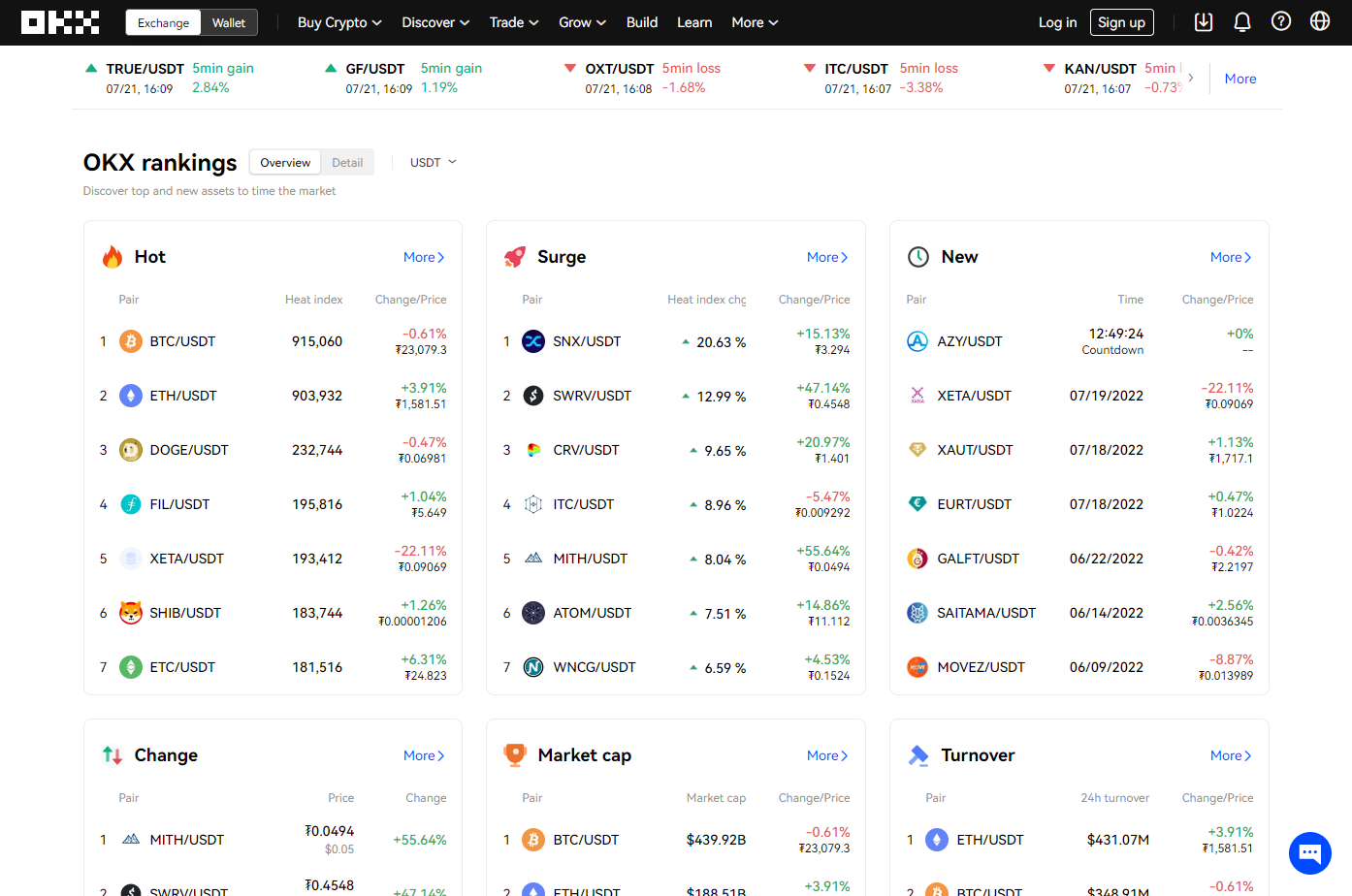Viewport: 1352px width, 896px height.
Task: Click the Sign up button
Action: click(1122, 22)
